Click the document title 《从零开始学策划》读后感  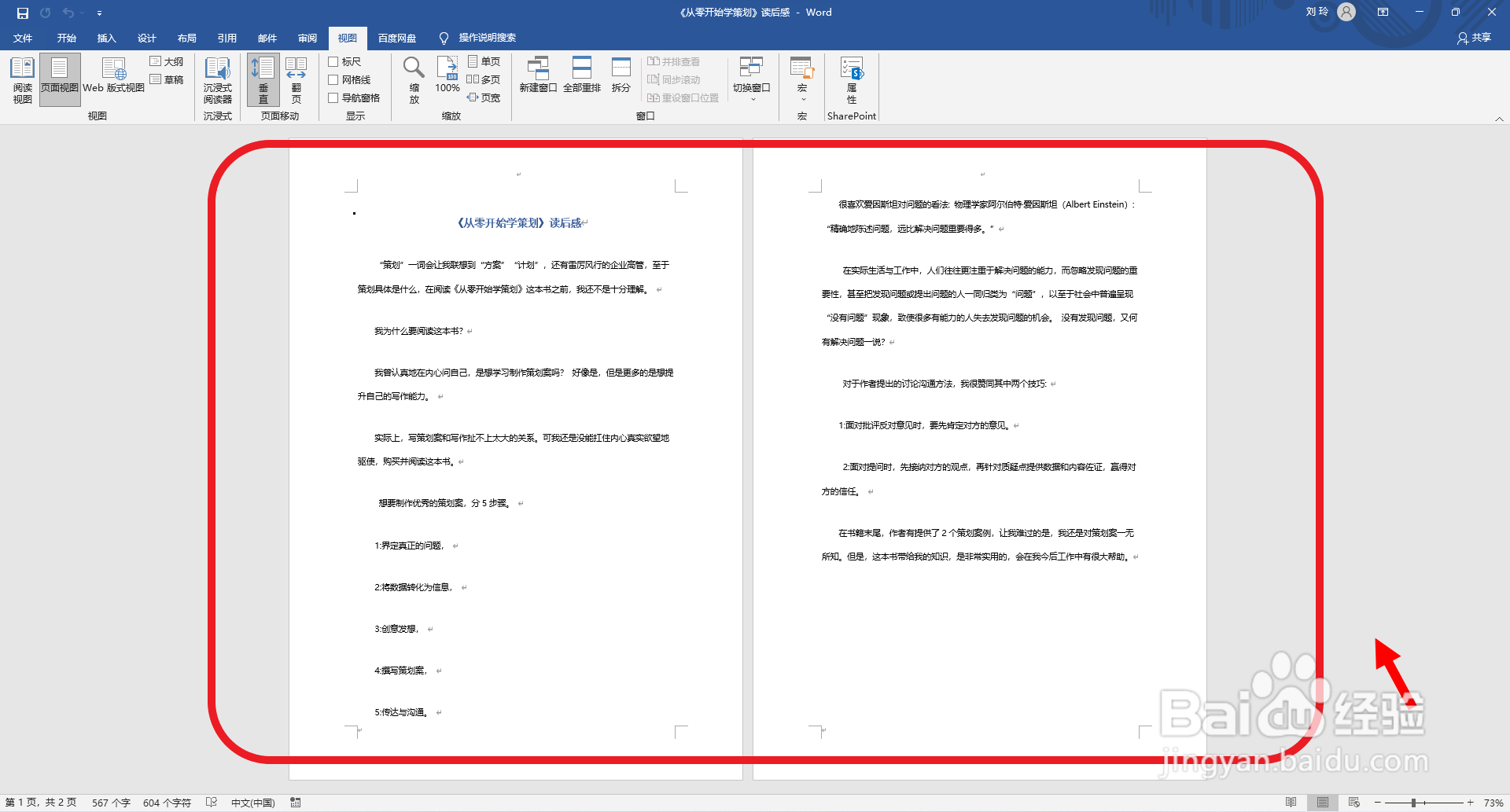(x=519, y=223)
